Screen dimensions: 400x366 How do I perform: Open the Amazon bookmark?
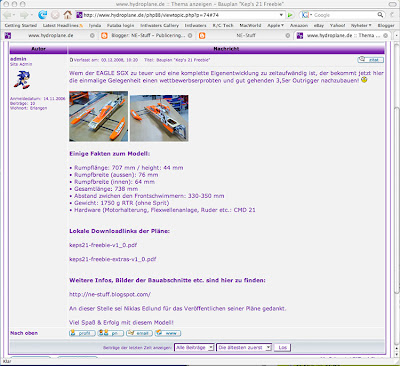pos(299,25)
